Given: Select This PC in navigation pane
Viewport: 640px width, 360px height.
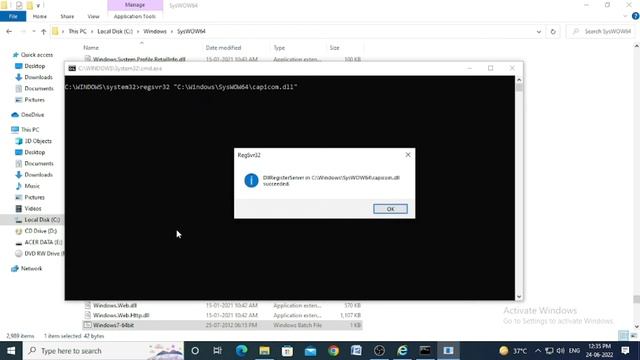Looking at the screenshot, I should tap(30, 129).
